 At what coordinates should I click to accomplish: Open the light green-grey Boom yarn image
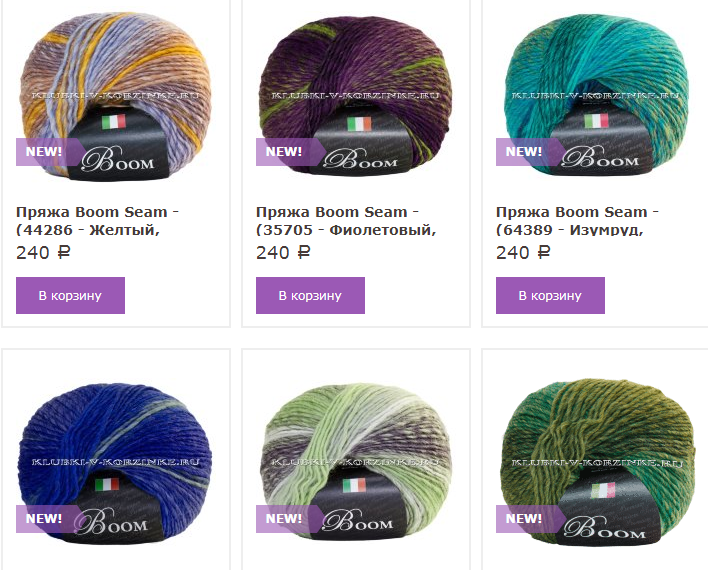(356, 463)
